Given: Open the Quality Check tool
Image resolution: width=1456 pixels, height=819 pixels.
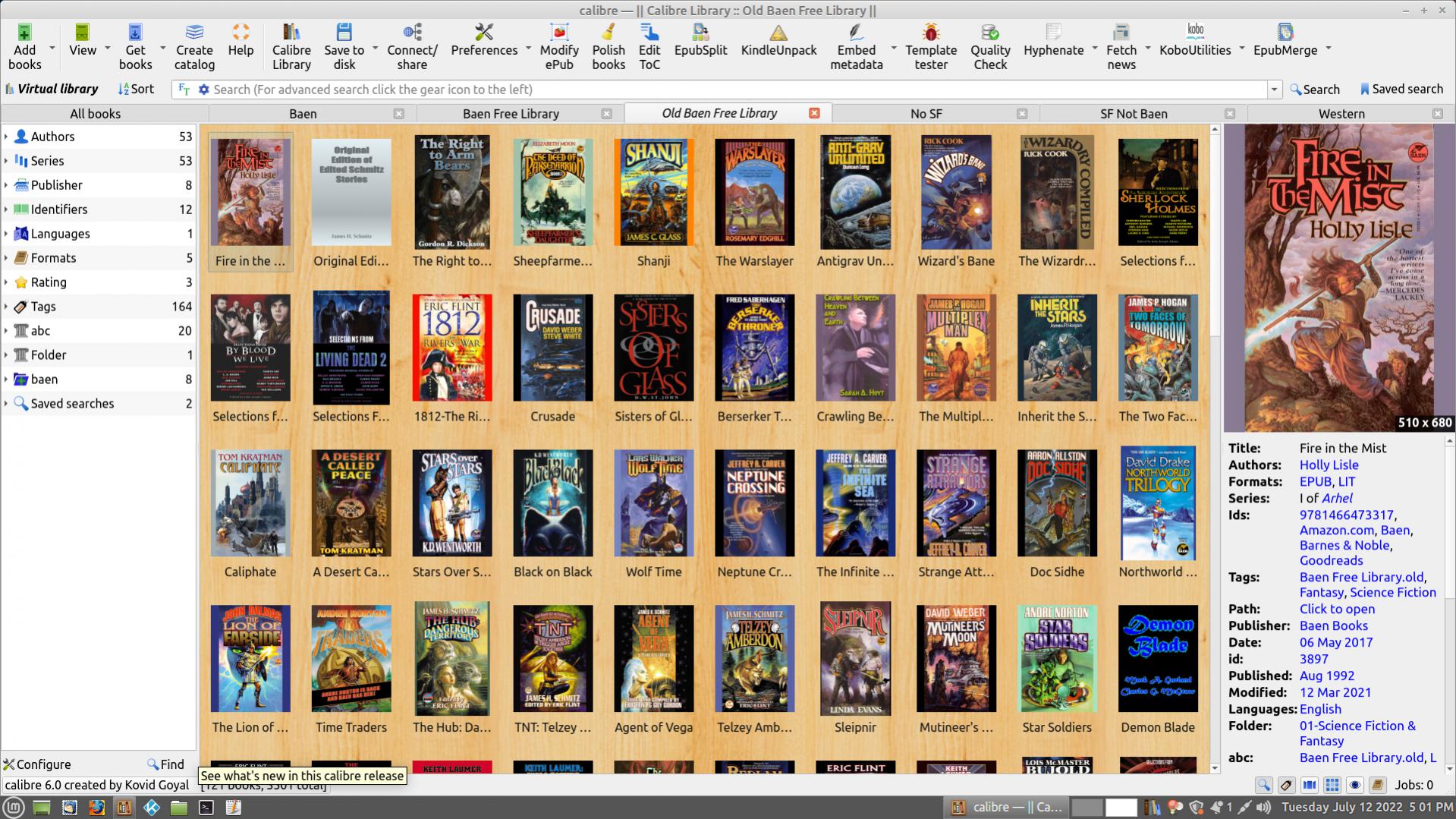Looking at the screenshot, I should point(990,46).
